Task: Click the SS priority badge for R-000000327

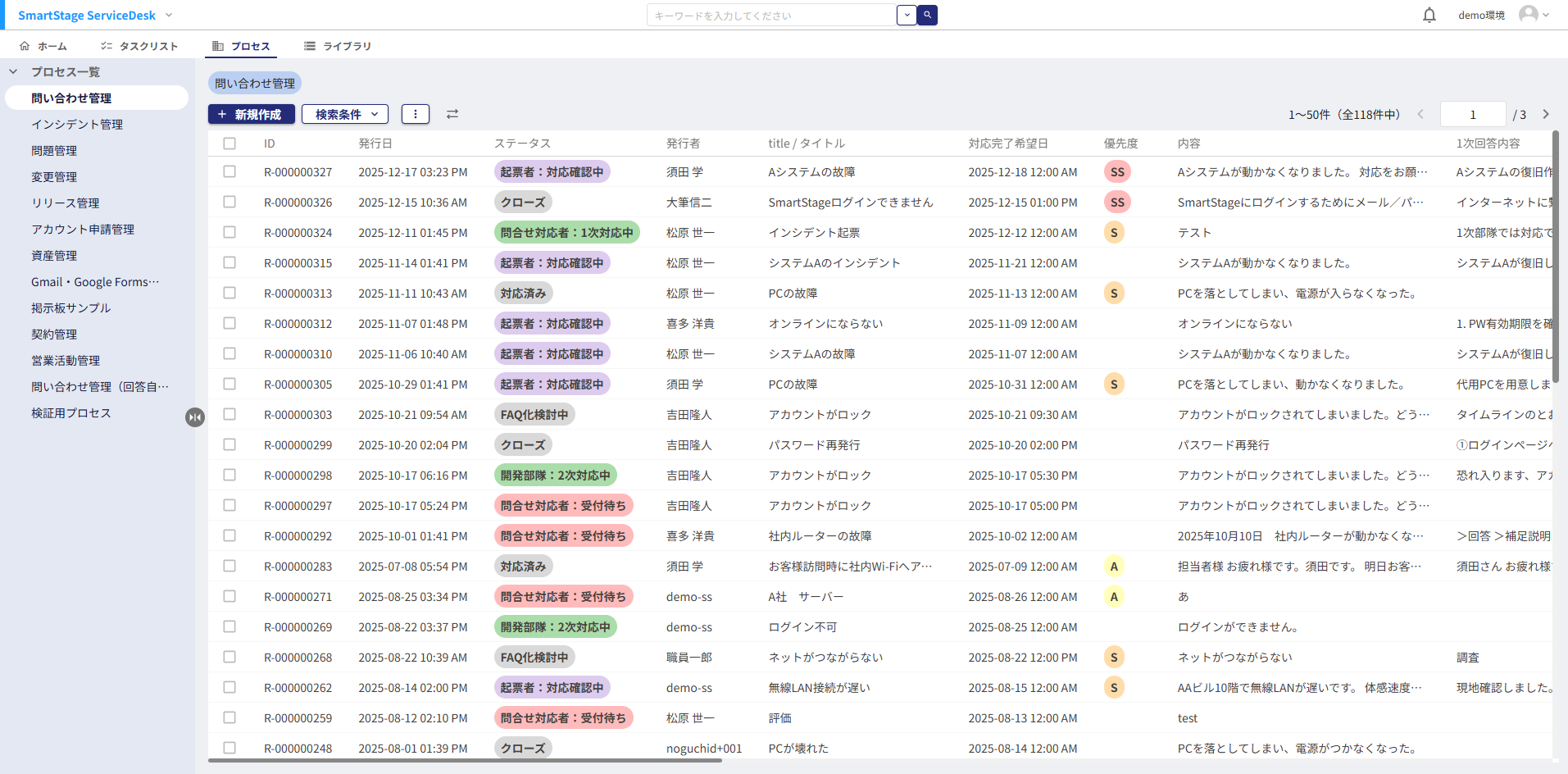Action: tap(1117, 172)
